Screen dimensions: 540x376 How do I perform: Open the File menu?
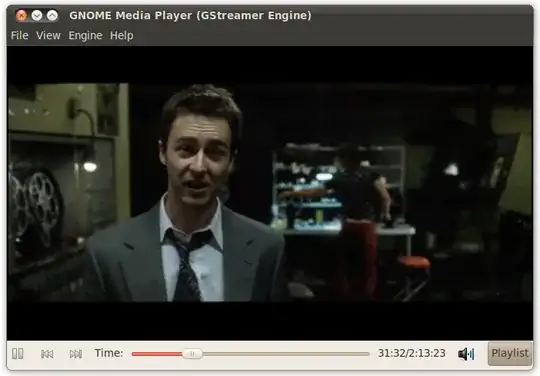coord(20,35)
